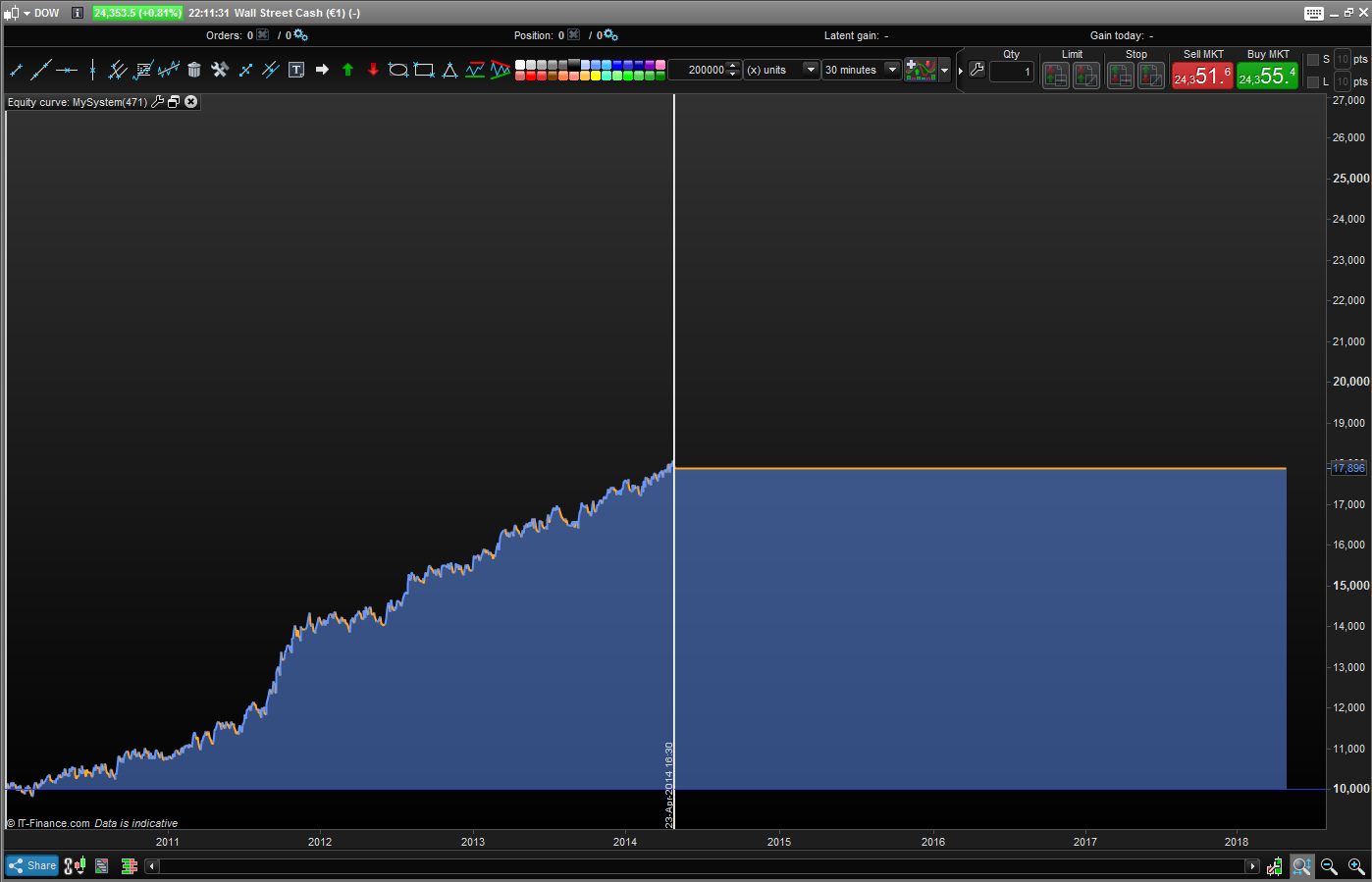Expand the indicator button dropdown arrow
Viewport: 1372px width, 882px height.
tap(945, 71)
